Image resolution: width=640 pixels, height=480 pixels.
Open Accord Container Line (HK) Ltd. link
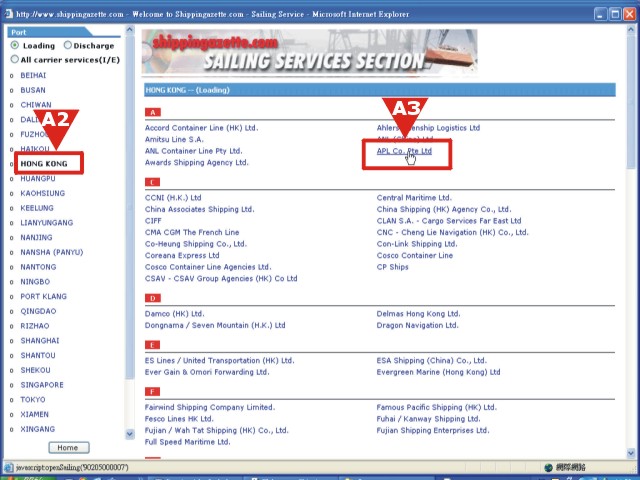pos(202,128)
